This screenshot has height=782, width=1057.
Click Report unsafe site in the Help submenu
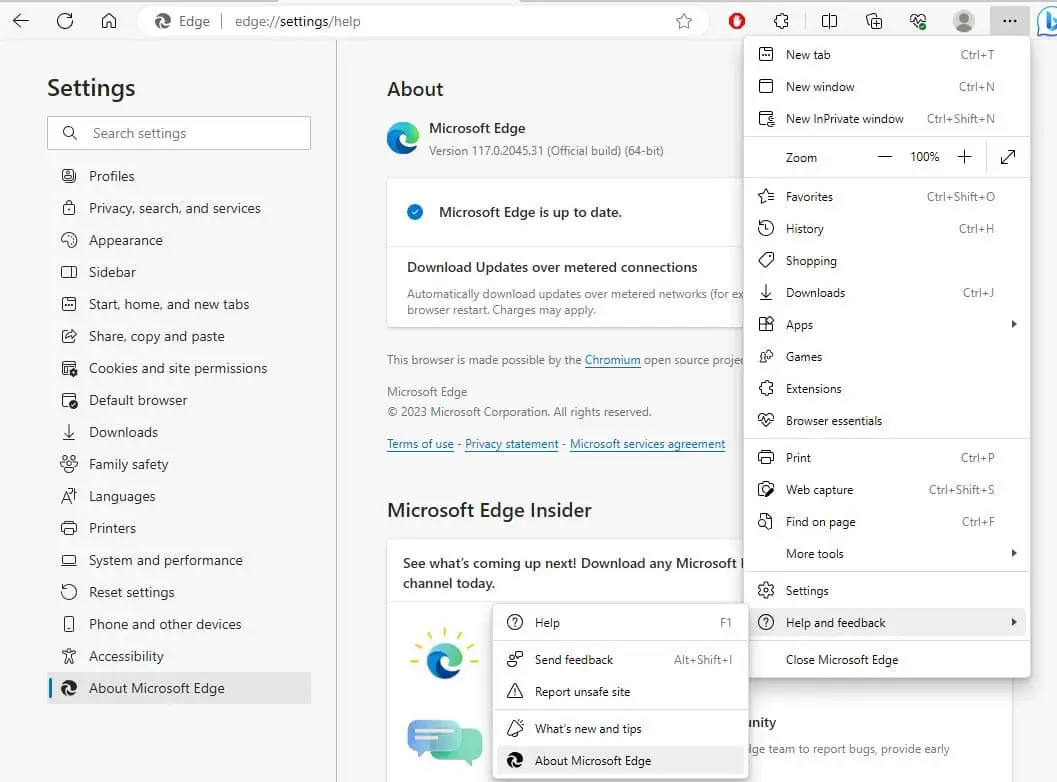point(584,691)
